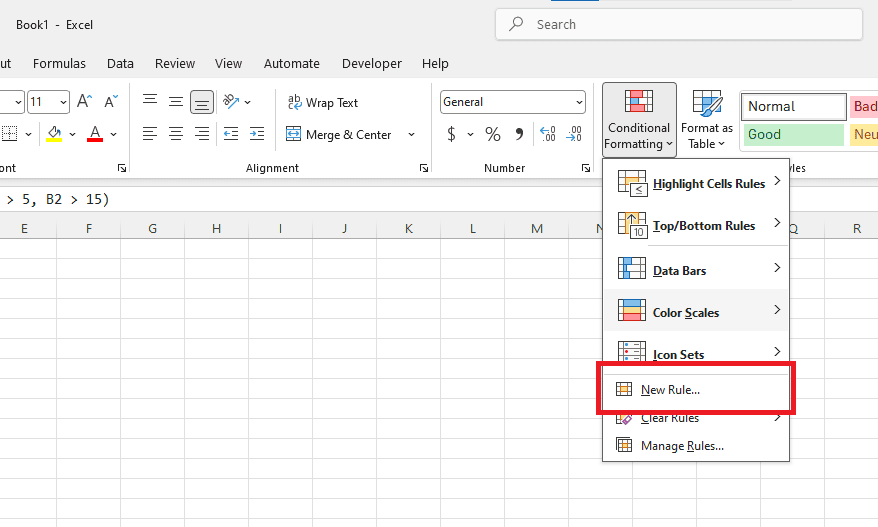This screenshot has width=878, height=527.
Task: Open Top/Bottom Rules submenu
Action: click(x=696, y=226)
